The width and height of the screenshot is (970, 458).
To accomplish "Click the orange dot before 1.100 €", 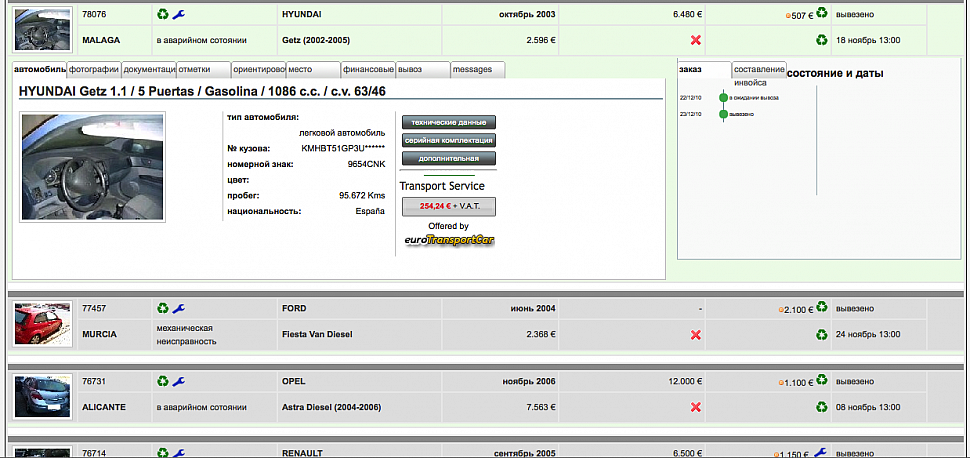I will pyautogui.click(x=781, y=383).
